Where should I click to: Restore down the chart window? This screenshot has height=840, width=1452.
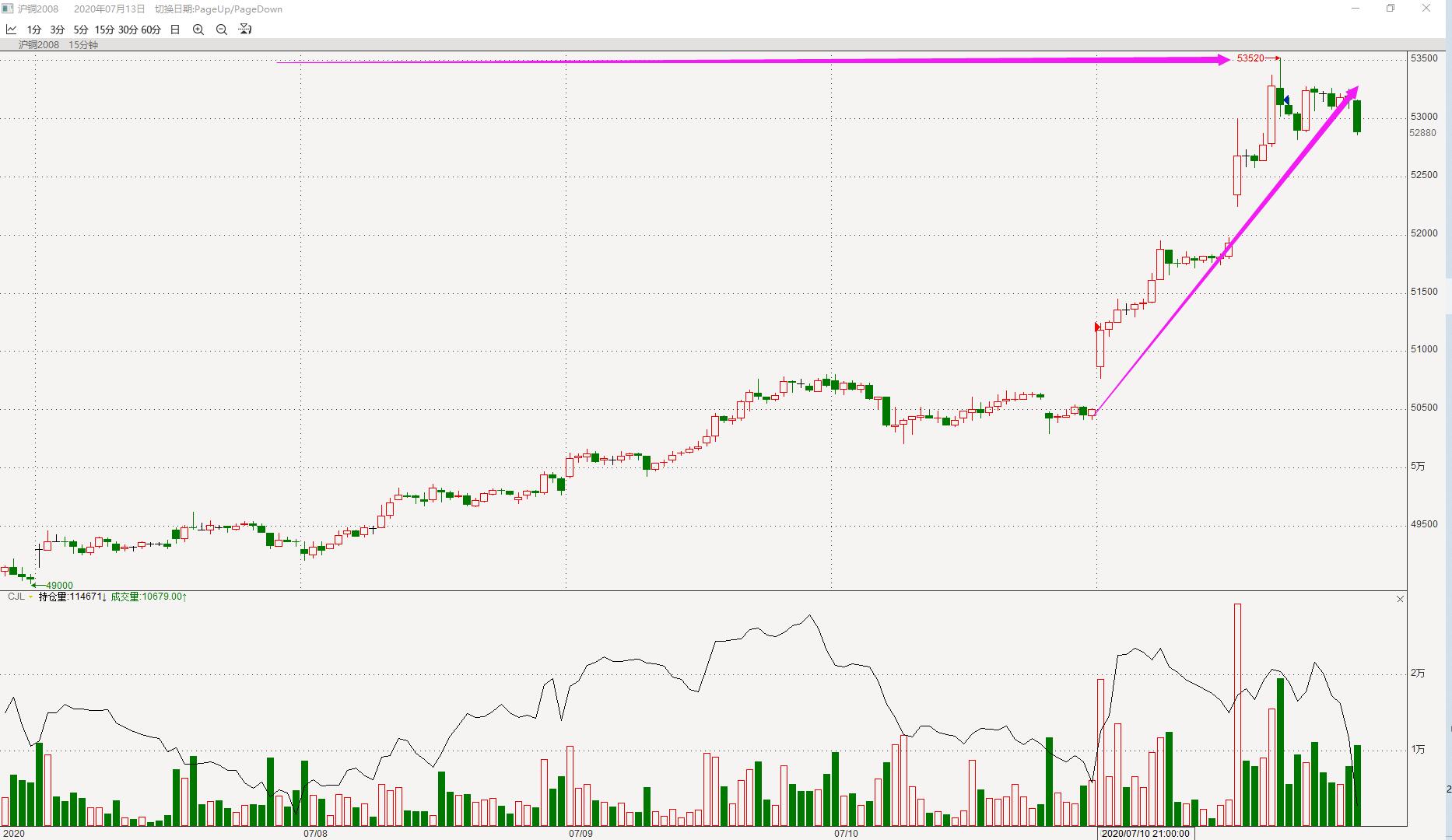[1391, 9]
